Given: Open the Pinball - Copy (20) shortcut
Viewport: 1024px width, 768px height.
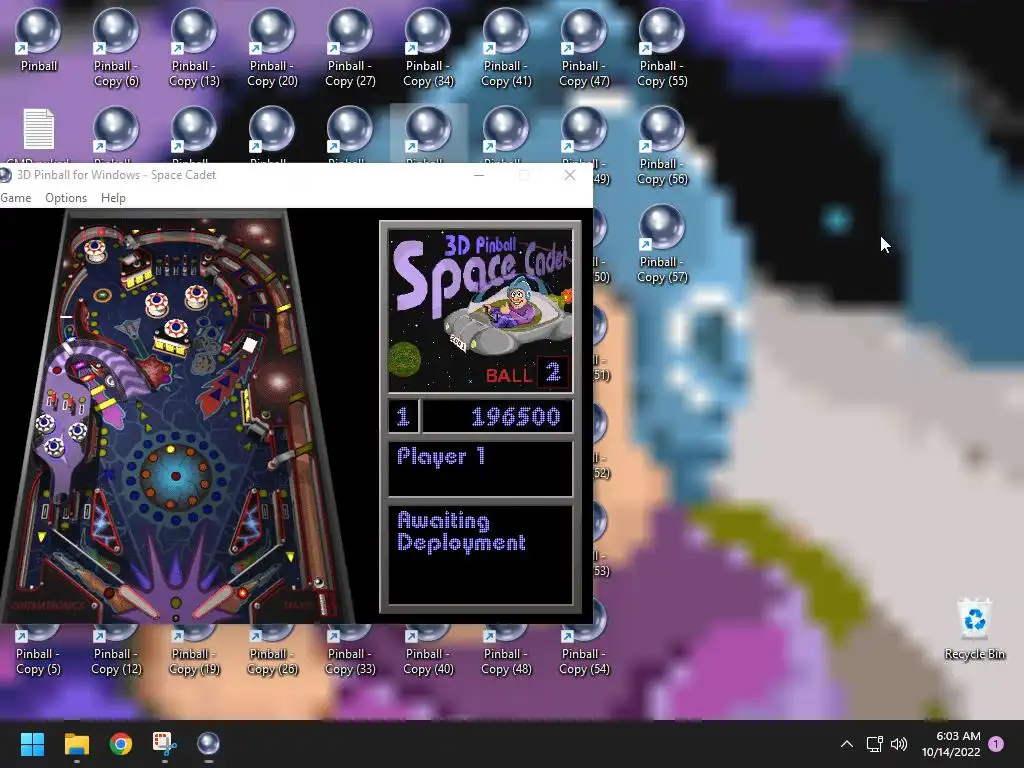Looking at the screenshot, I should coord(272,48).
